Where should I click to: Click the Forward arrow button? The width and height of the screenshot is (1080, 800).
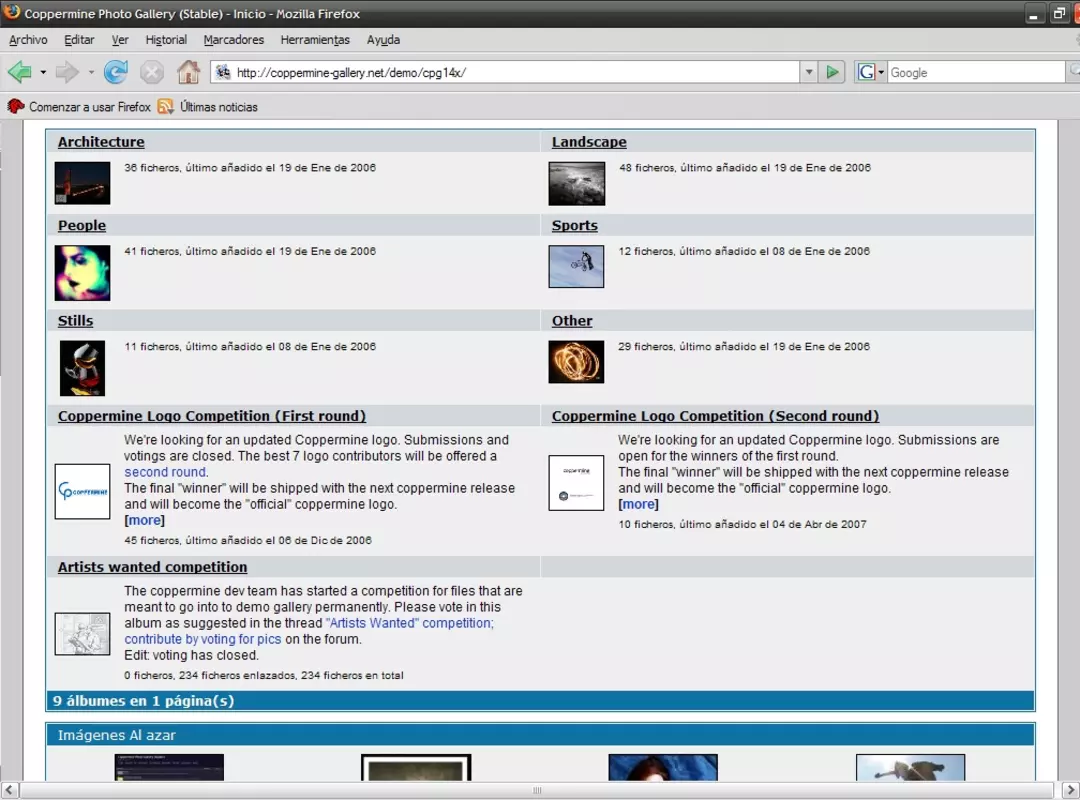coord(67,72)
